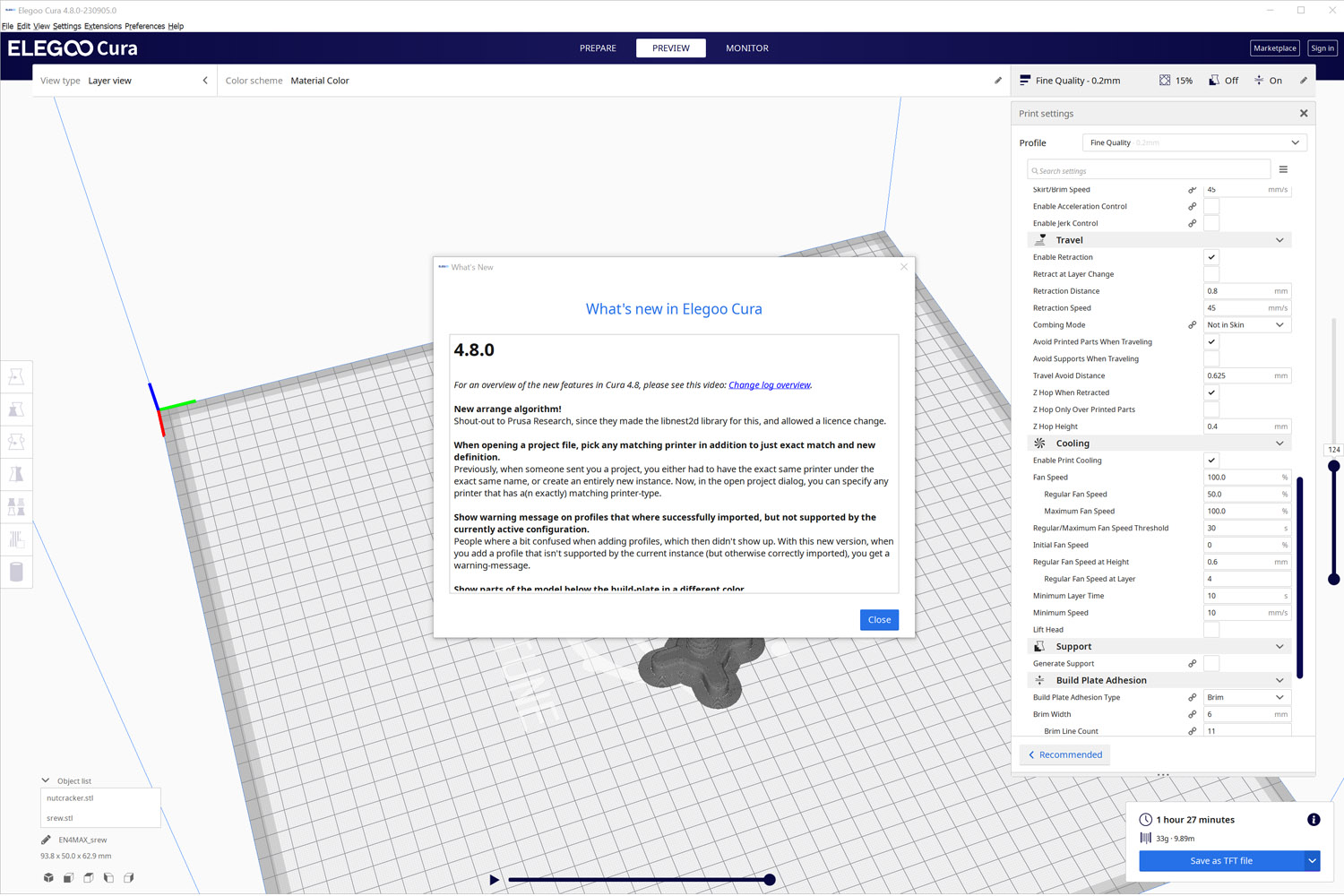Check Avoid Supports When Traveling
1344x896 pixels.
point(1211,359)
